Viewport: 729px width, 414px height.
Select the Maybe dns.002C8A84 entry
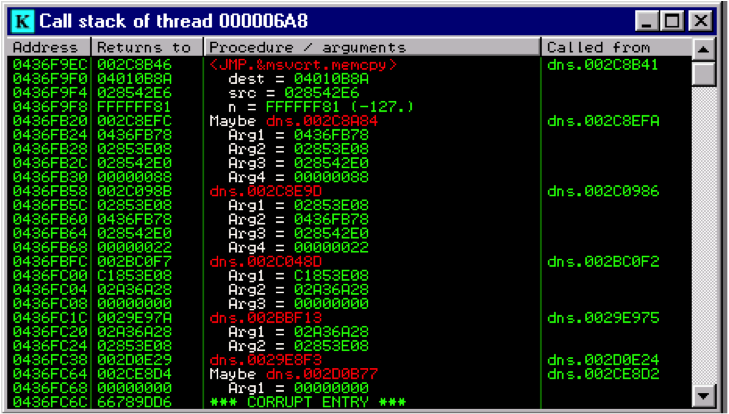[x=294, y=121]
